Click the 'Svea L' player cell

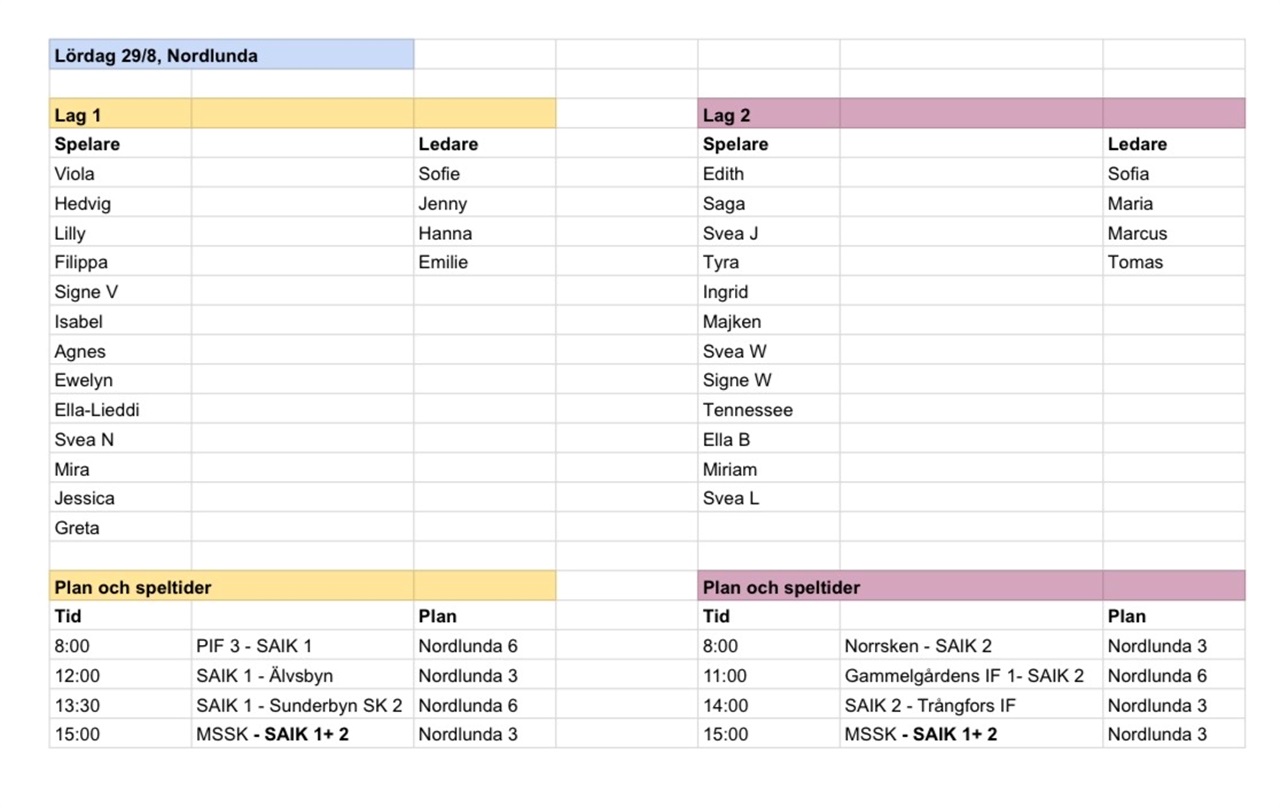click(768, 498)
